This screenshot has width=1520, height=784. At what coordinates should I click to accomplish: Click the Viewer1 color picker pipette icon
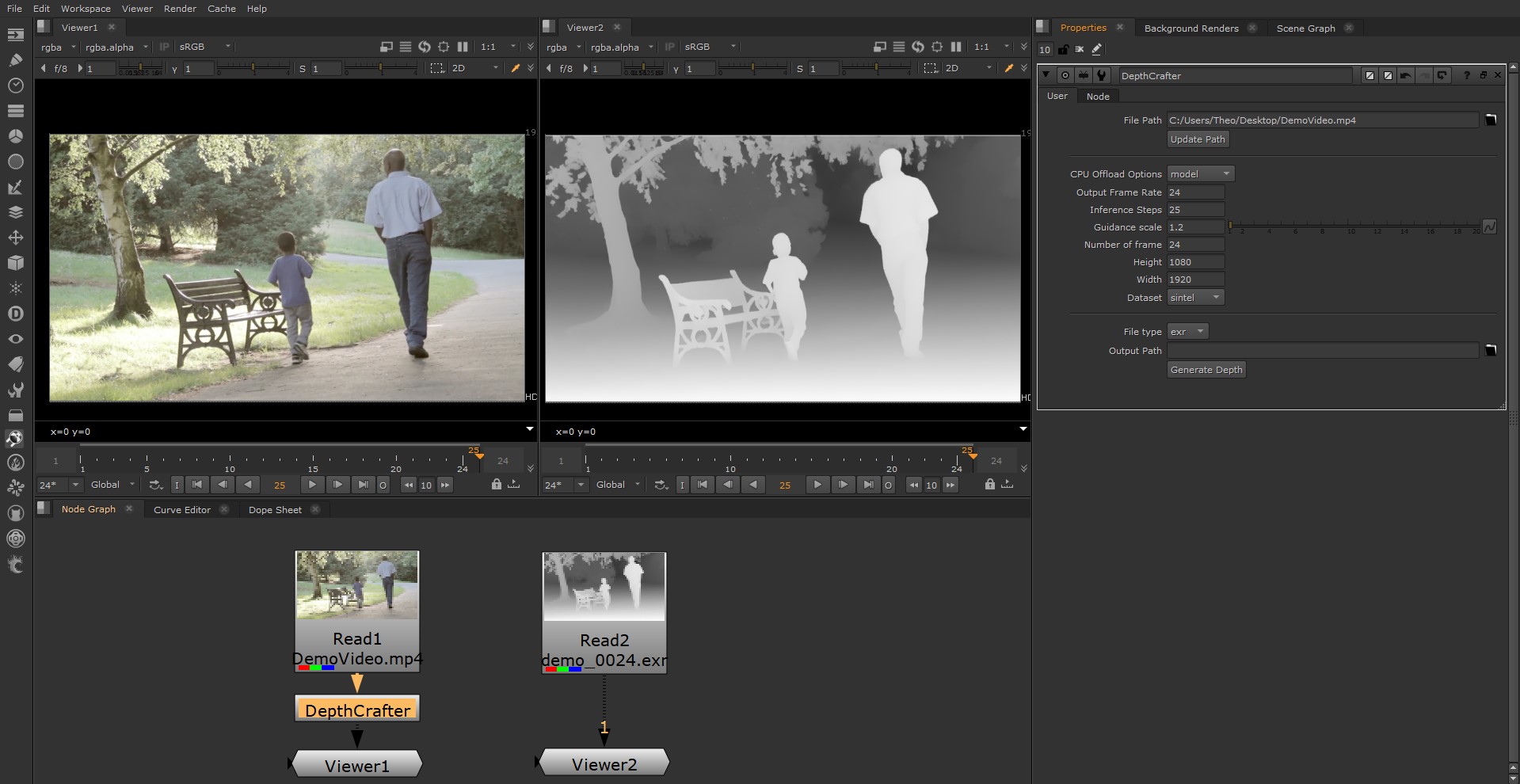tap(516, 69)
